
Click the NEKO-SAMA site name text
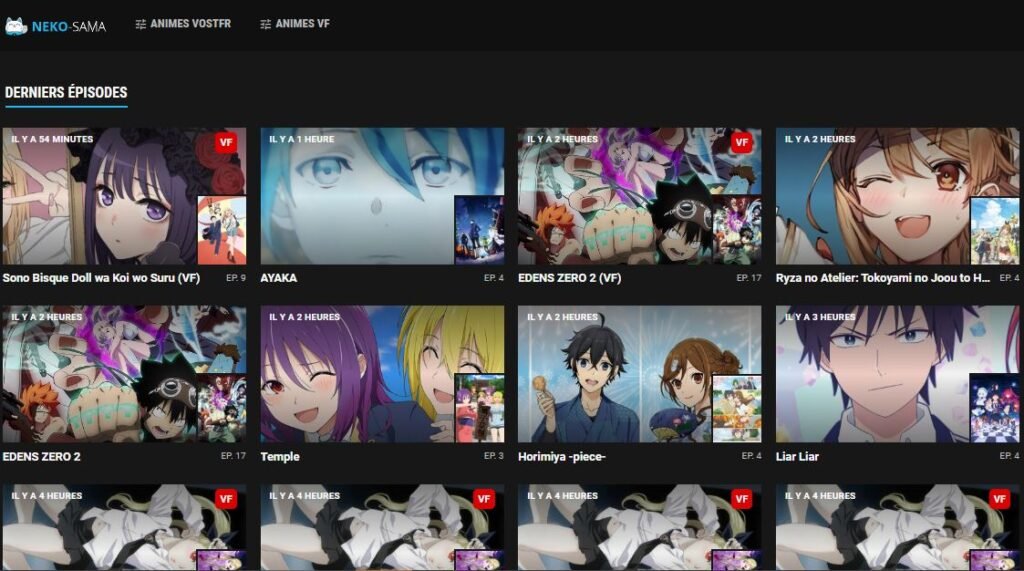pyautogui.click(x=69, y=27)
